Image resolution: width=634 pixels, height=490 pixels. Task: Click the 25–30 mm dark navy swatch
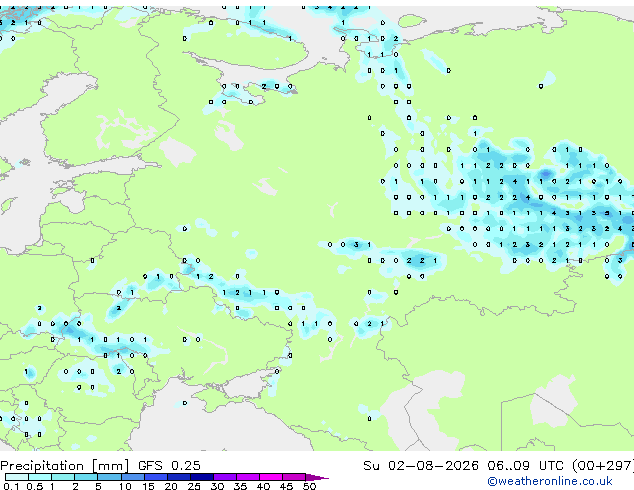pos(201,477)
